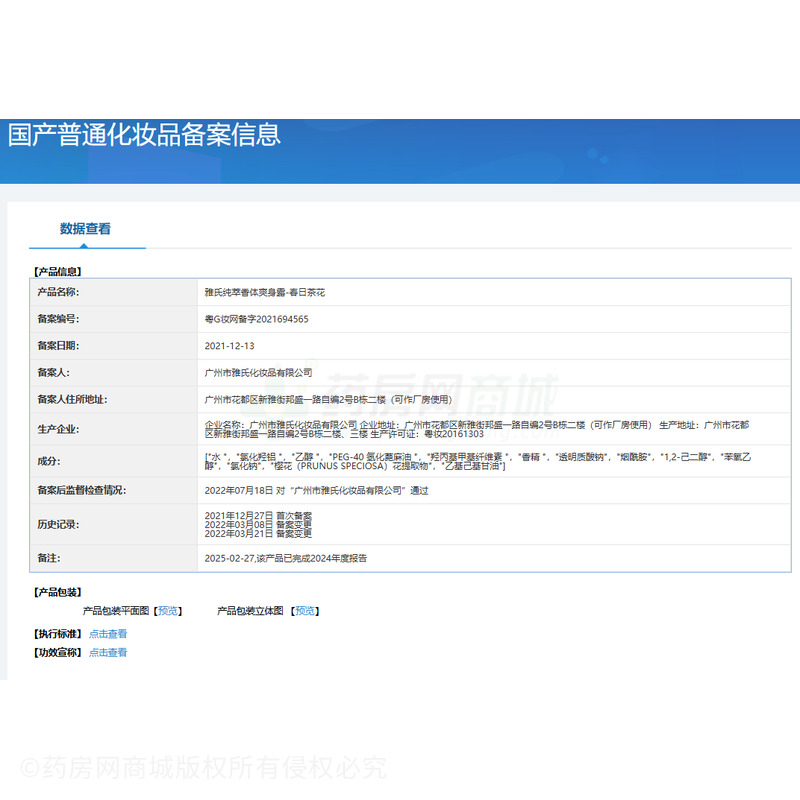
Task: Click the 成分 ingredient list text
Action: pyautogui.click(x=476, y=461)
